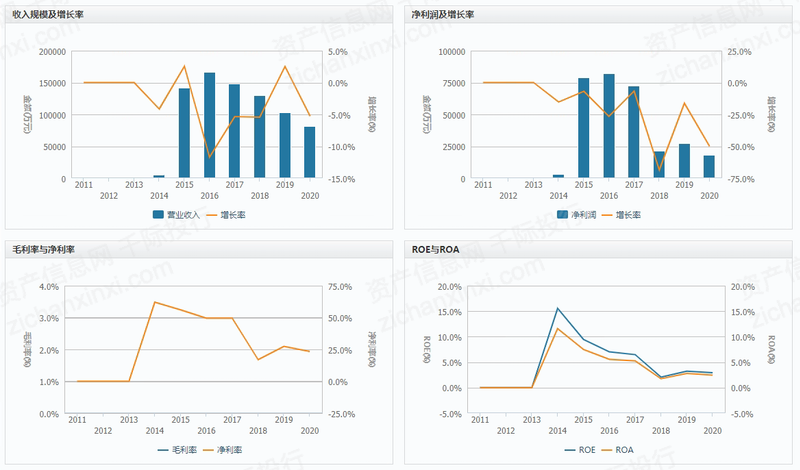Click the 金额(万元) axis title in revenue chart
The width and height of the screenshot is (800, 470).
tap(27, 114)
